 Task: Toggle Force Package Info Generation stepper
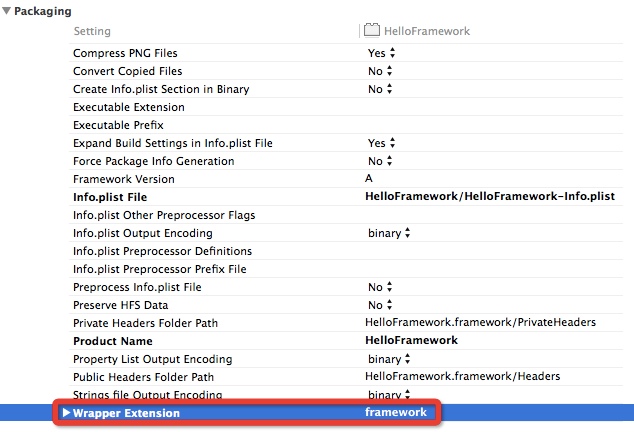tap(389, 161)
